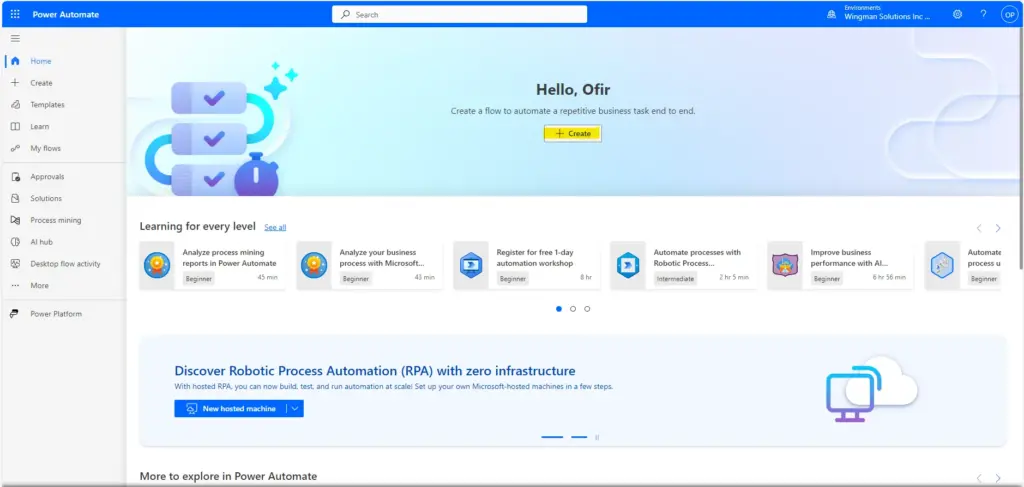1024x487 pixels.
Task: Open the app launcher waffle icon
Action: coord(15,14)
